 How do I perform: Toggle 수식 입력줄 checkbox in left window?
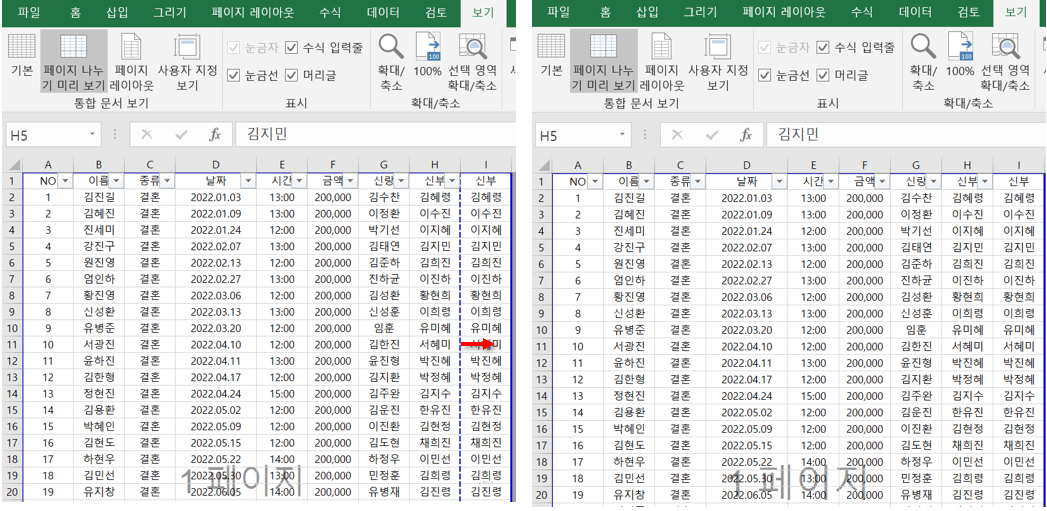[291, 47]
